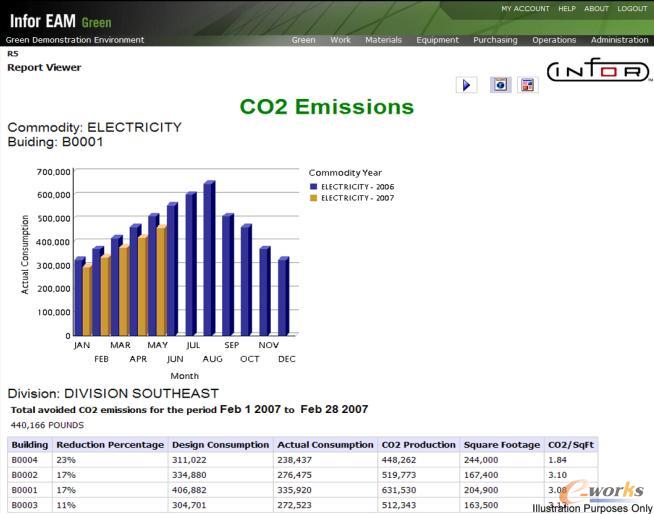Screen dimensions: 654x514
Task: Open the Operations menu
Action: click(554, 40)
